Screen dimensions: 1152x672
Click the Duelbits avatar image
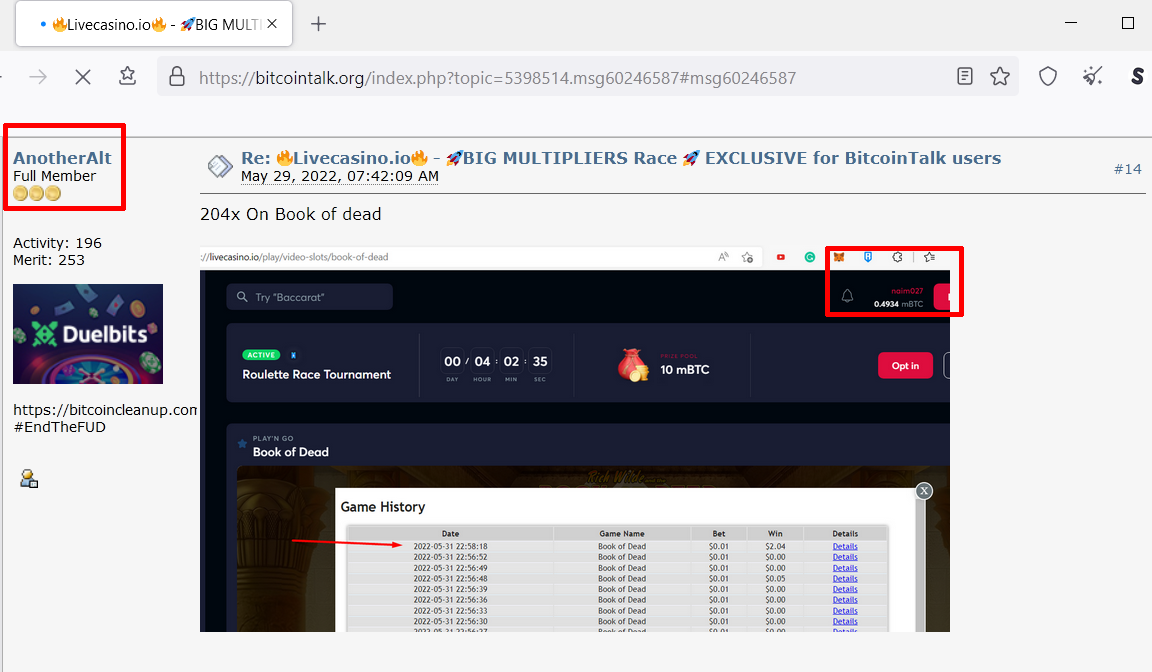88,334
